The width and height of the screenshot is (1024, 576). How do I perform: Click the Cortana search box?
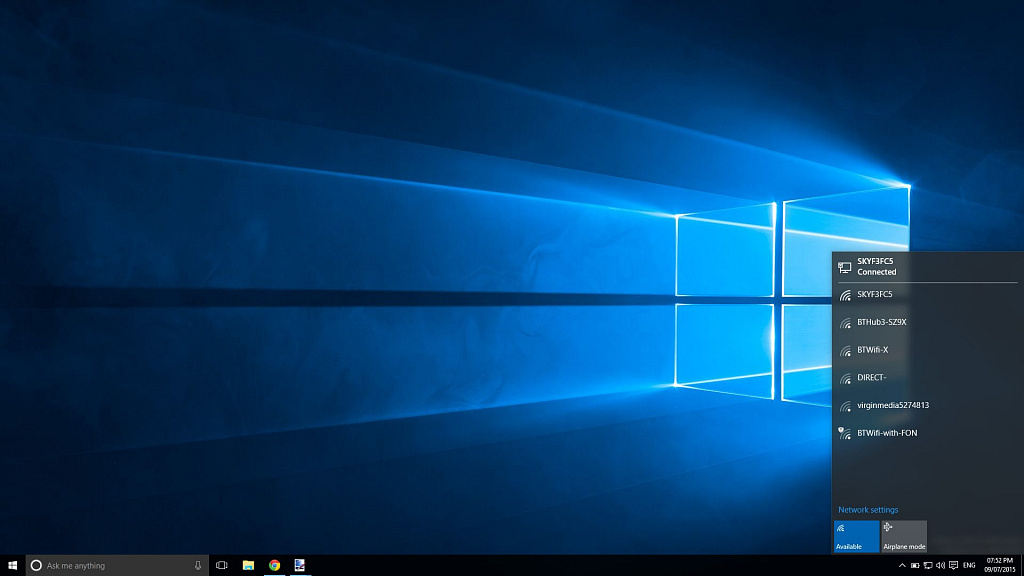point(117,566)
